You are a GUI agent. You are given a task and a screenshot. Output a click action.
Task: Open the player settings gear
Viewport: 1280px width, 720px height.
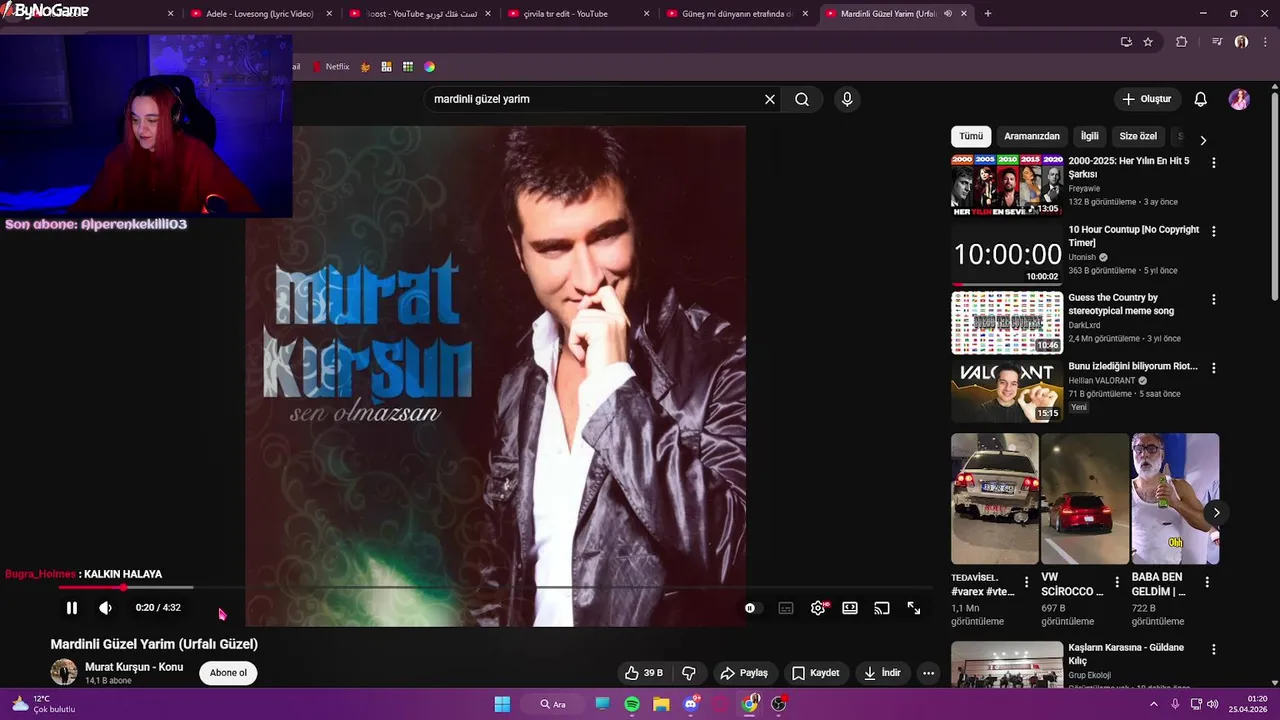click(x=818, y=608)
